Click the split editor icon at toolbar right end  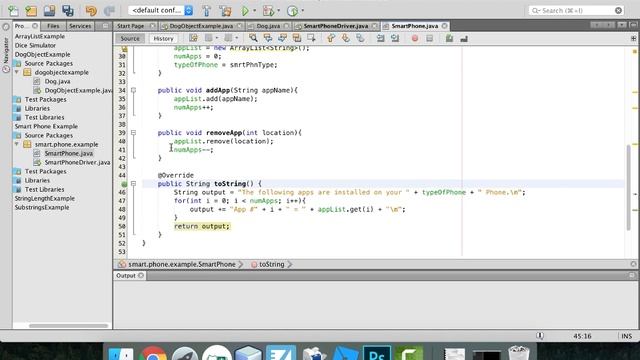pyautogui.click(x=633, y=38)
